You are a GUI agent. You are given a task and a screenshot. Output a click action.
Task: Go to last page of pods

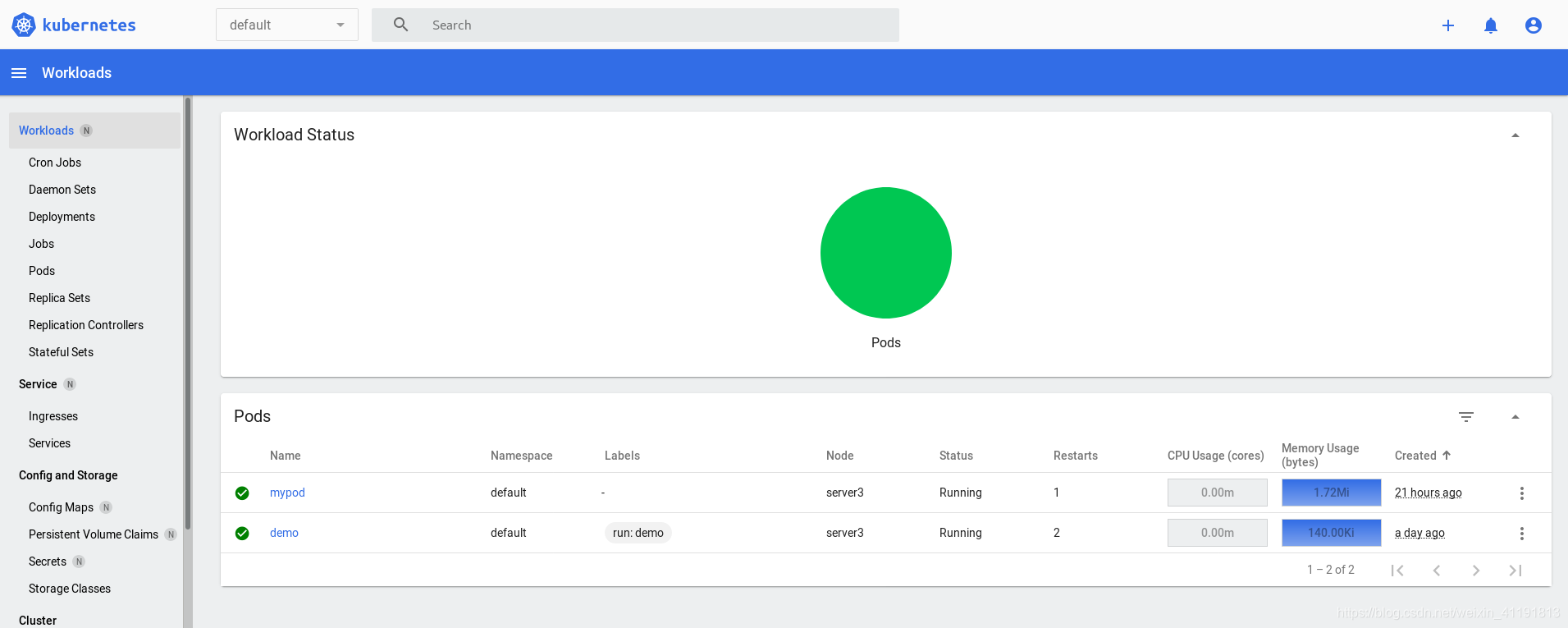pyautogui.click(x=1515, y=571)
